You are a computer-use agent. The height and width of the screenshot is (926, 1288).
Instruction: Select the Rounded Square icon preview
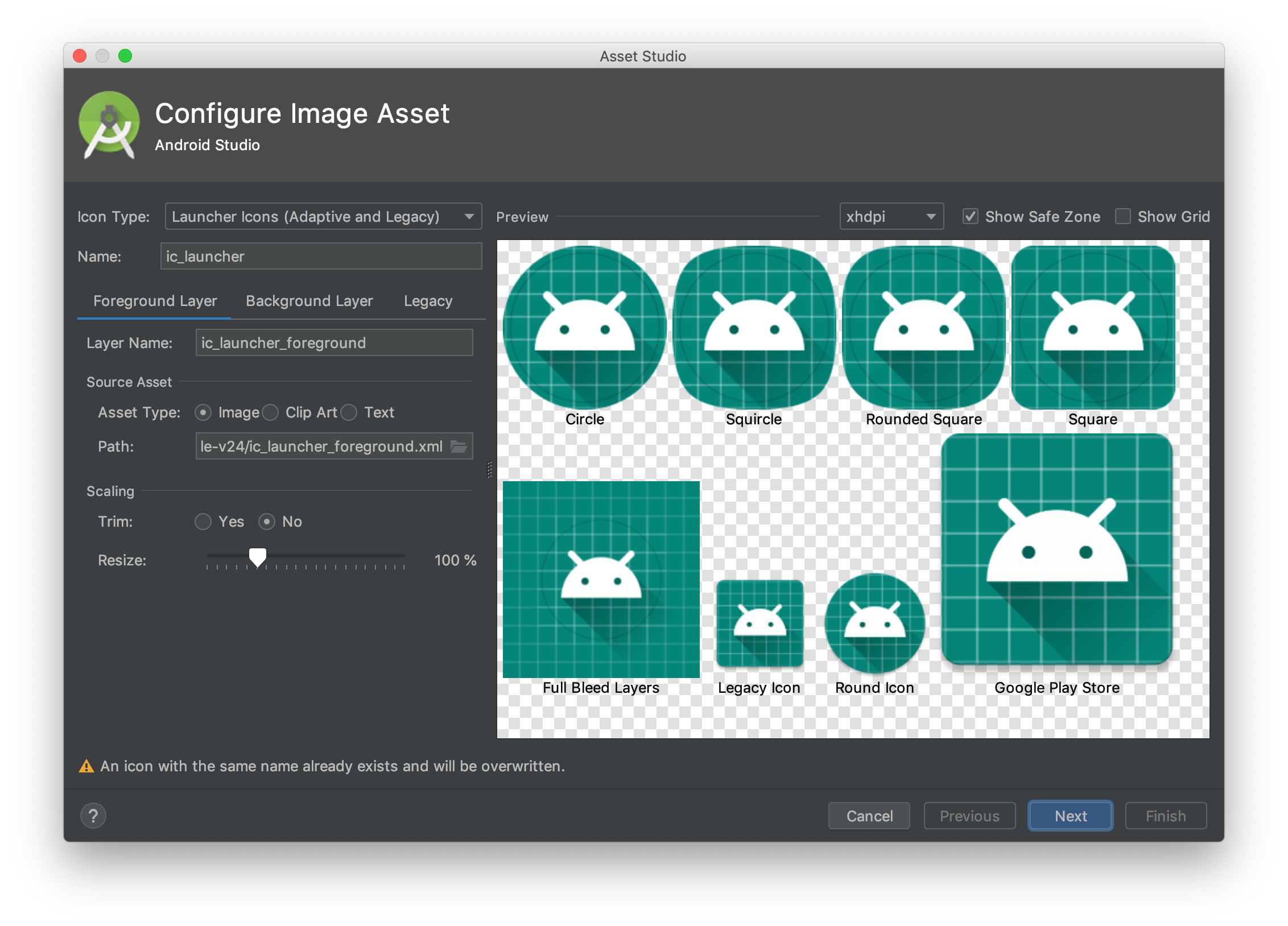pos(924,328)
